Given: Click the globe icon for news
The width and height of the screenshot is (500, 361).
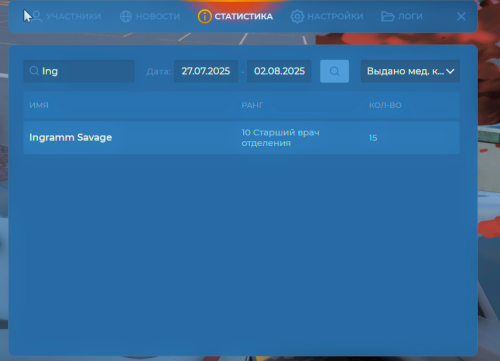Looking at the screenshot, I should (126, 16).
